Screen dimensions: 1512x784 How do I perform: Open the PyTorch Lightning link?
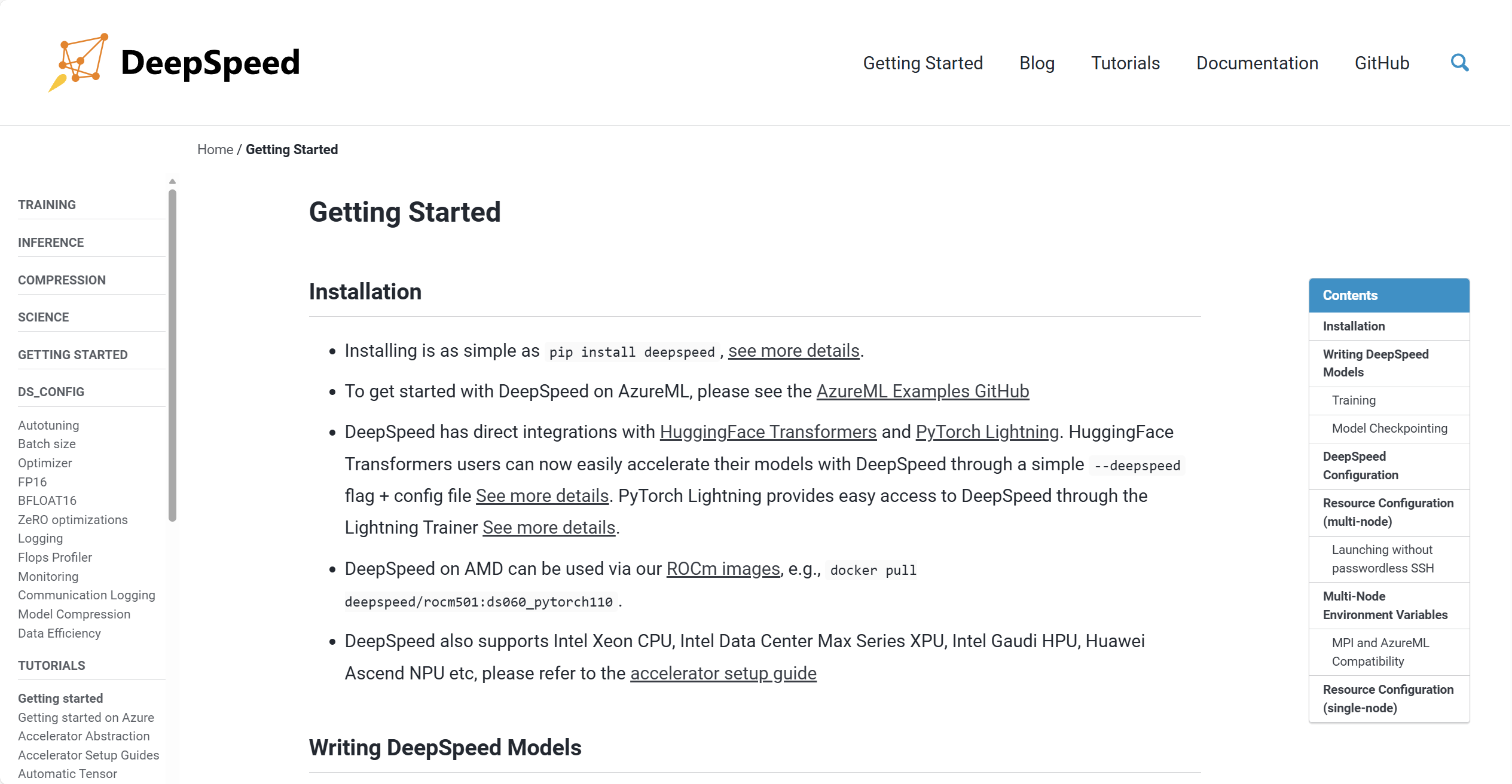coord(986,431)
